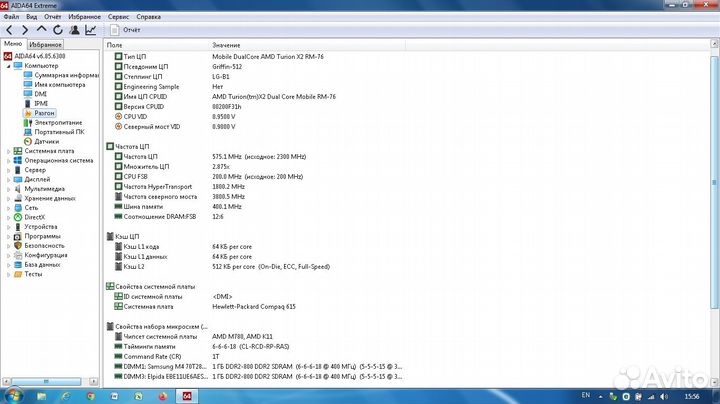The width and height of the screenshot is (720, 404).
Task: Go up one level with Up arrow
Action: 41,30
